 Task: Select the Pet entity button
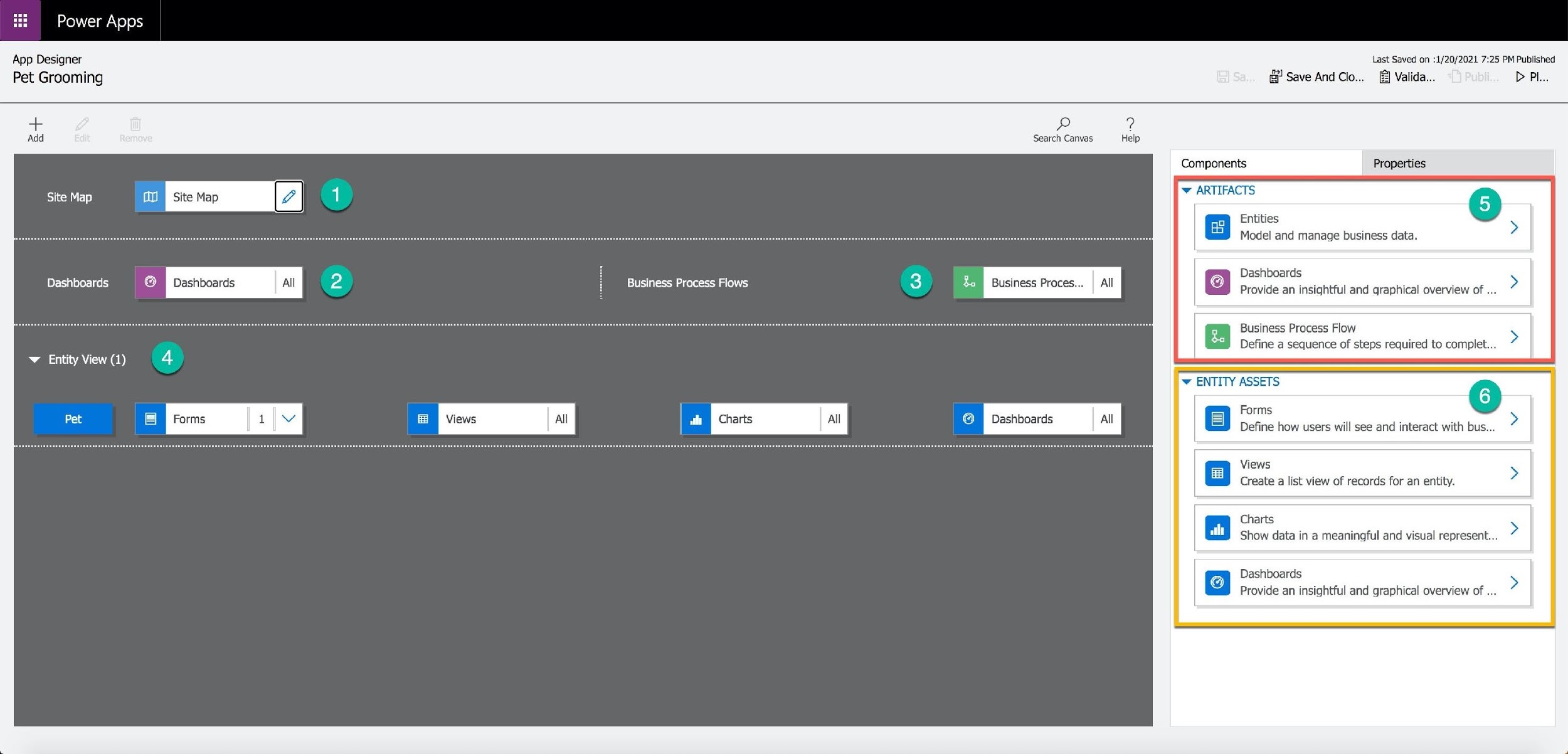73,418
